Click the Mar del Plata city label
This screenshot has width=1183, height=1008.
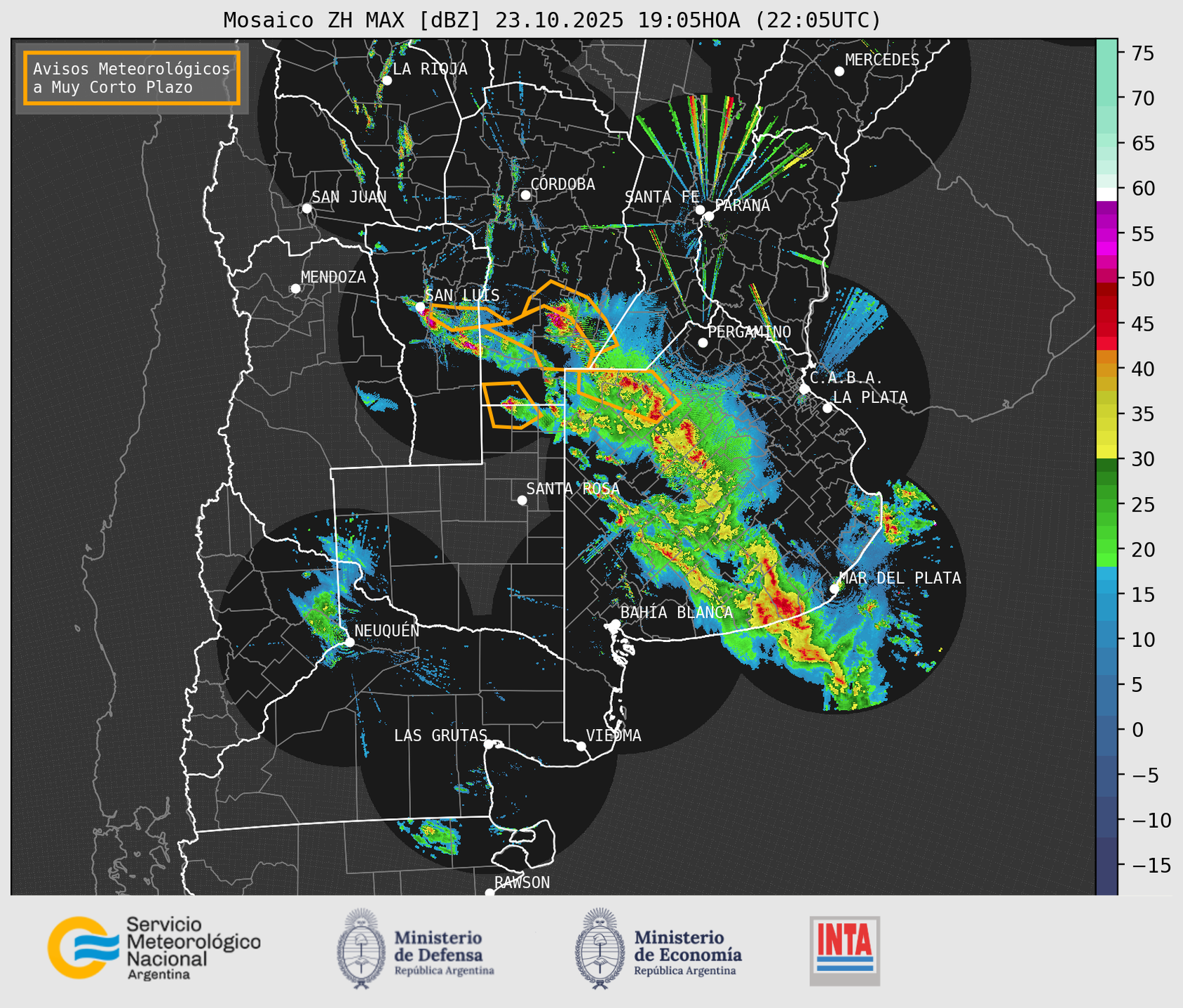pos(900,578)
